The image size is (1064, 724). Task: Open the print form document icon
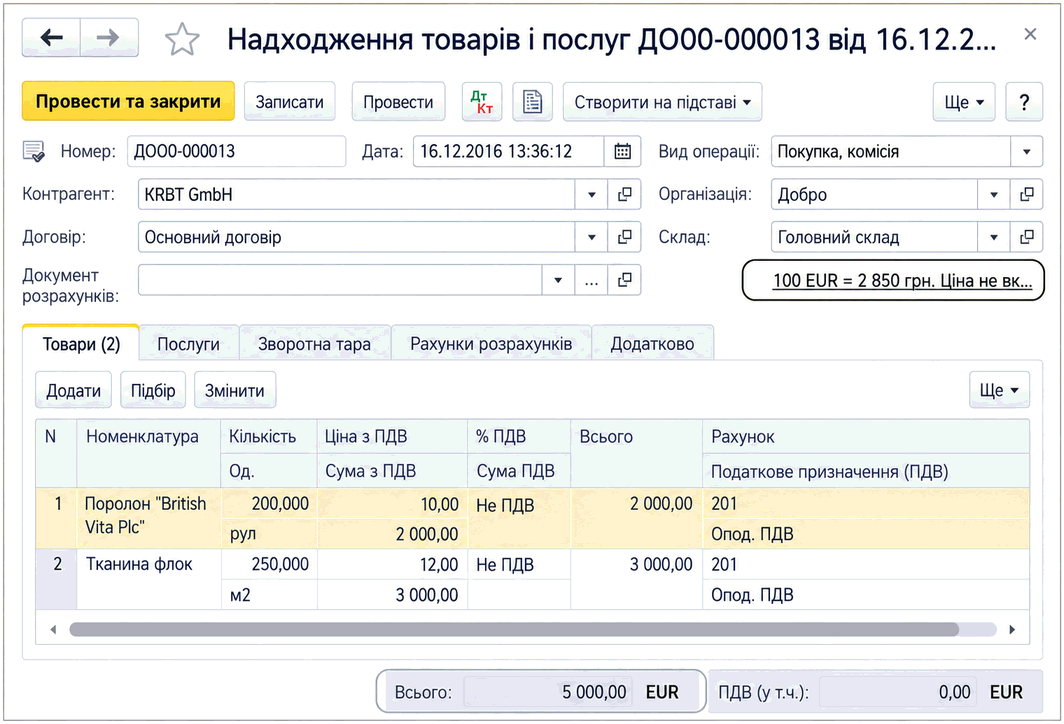coord(533,102)
